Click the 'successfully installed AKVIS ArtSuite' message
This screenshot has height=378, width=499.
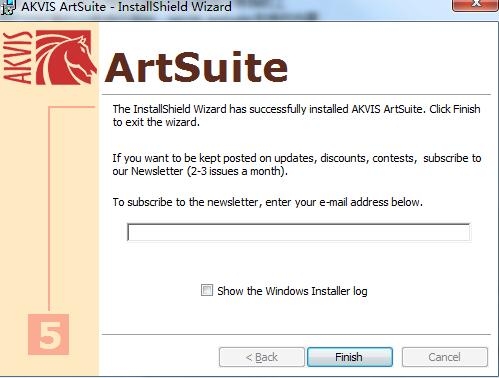tap(296, 115)
